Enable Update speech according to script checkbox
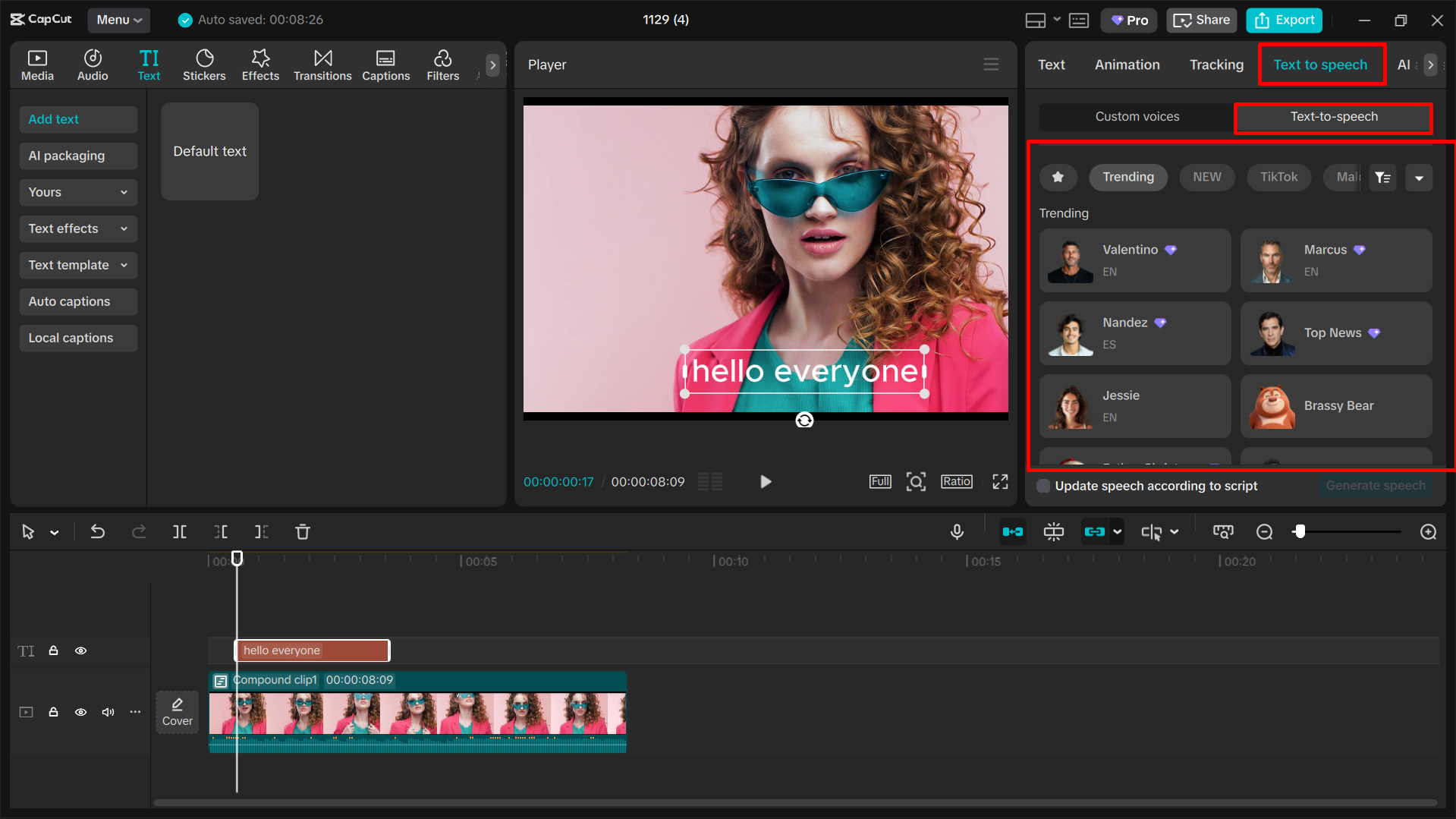 [x=1044, y=486]
